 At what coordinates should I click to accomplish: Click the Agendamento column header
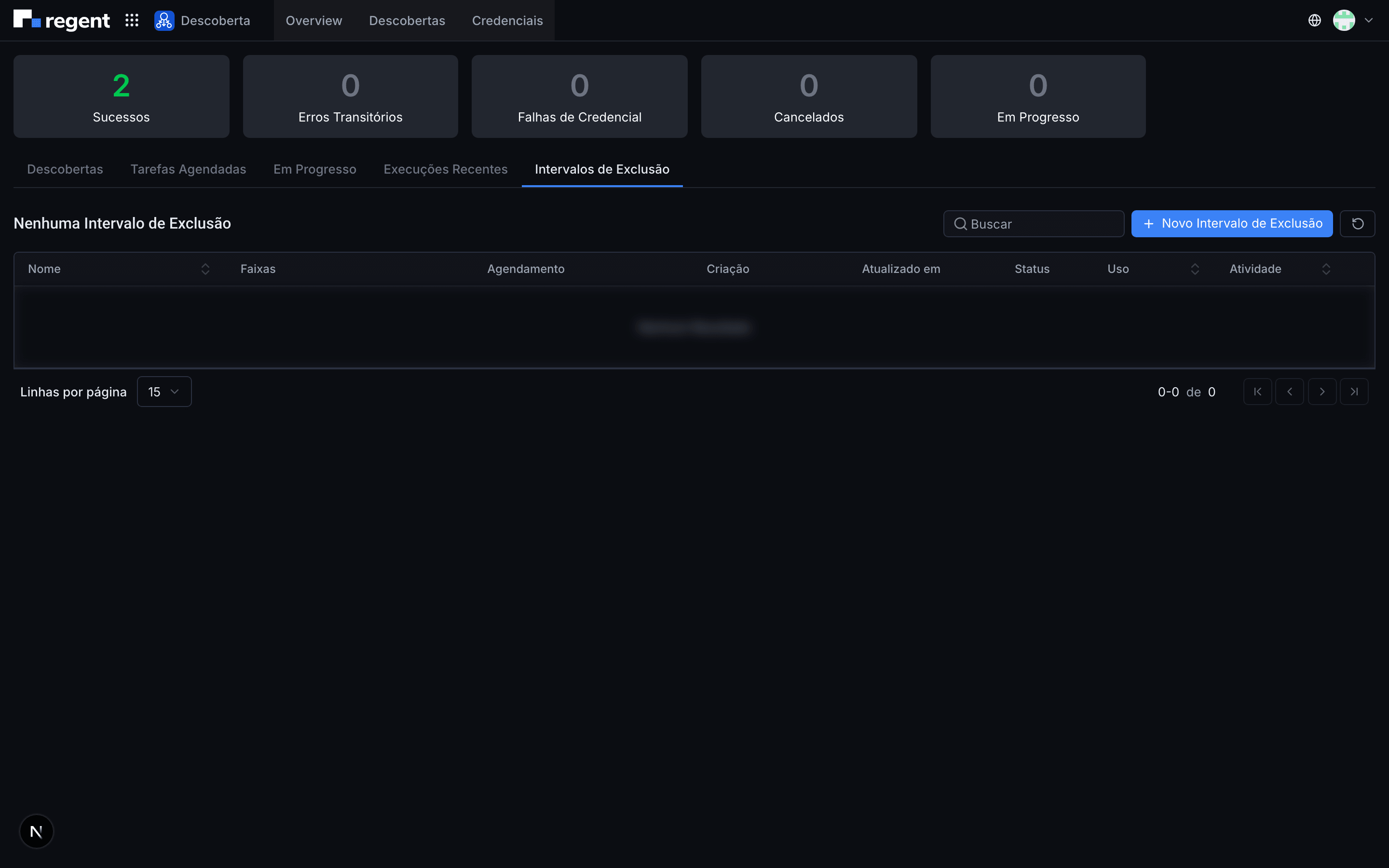coord(526,269)
